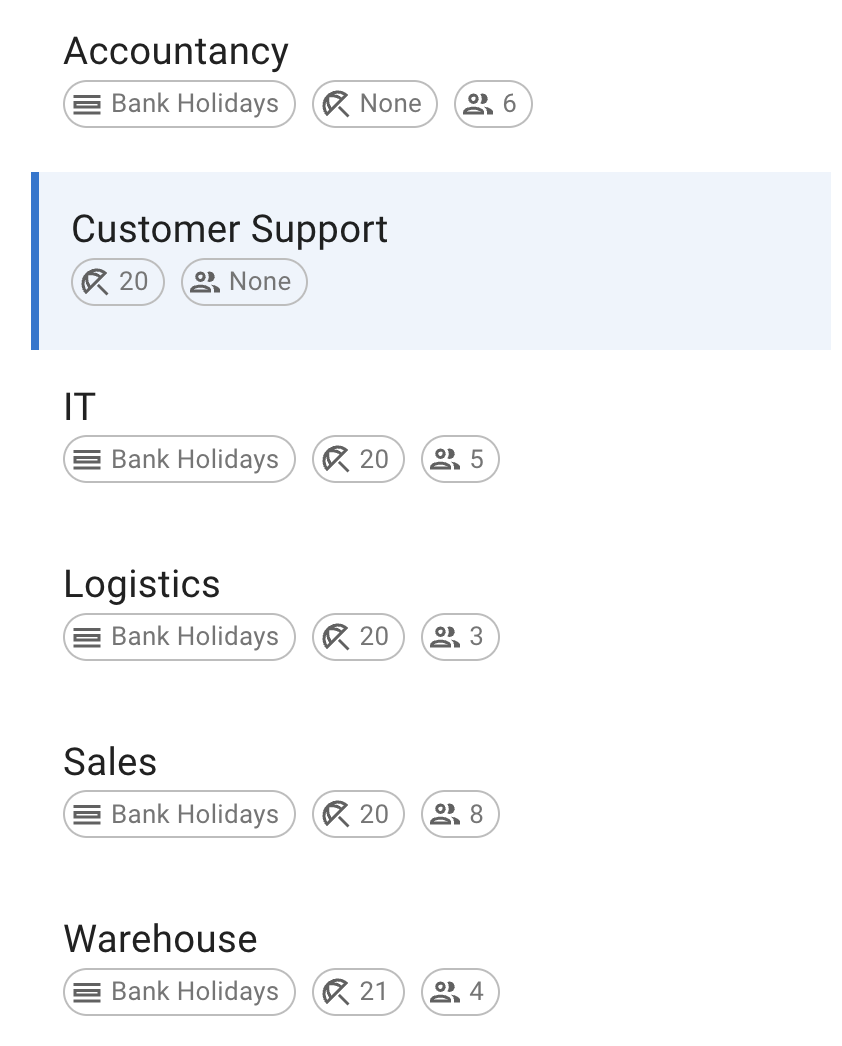Click the calendar icon in IT's Bank Holidays chip
The height and width of the screenshot is (1046, 842).
tap(88, 460)
